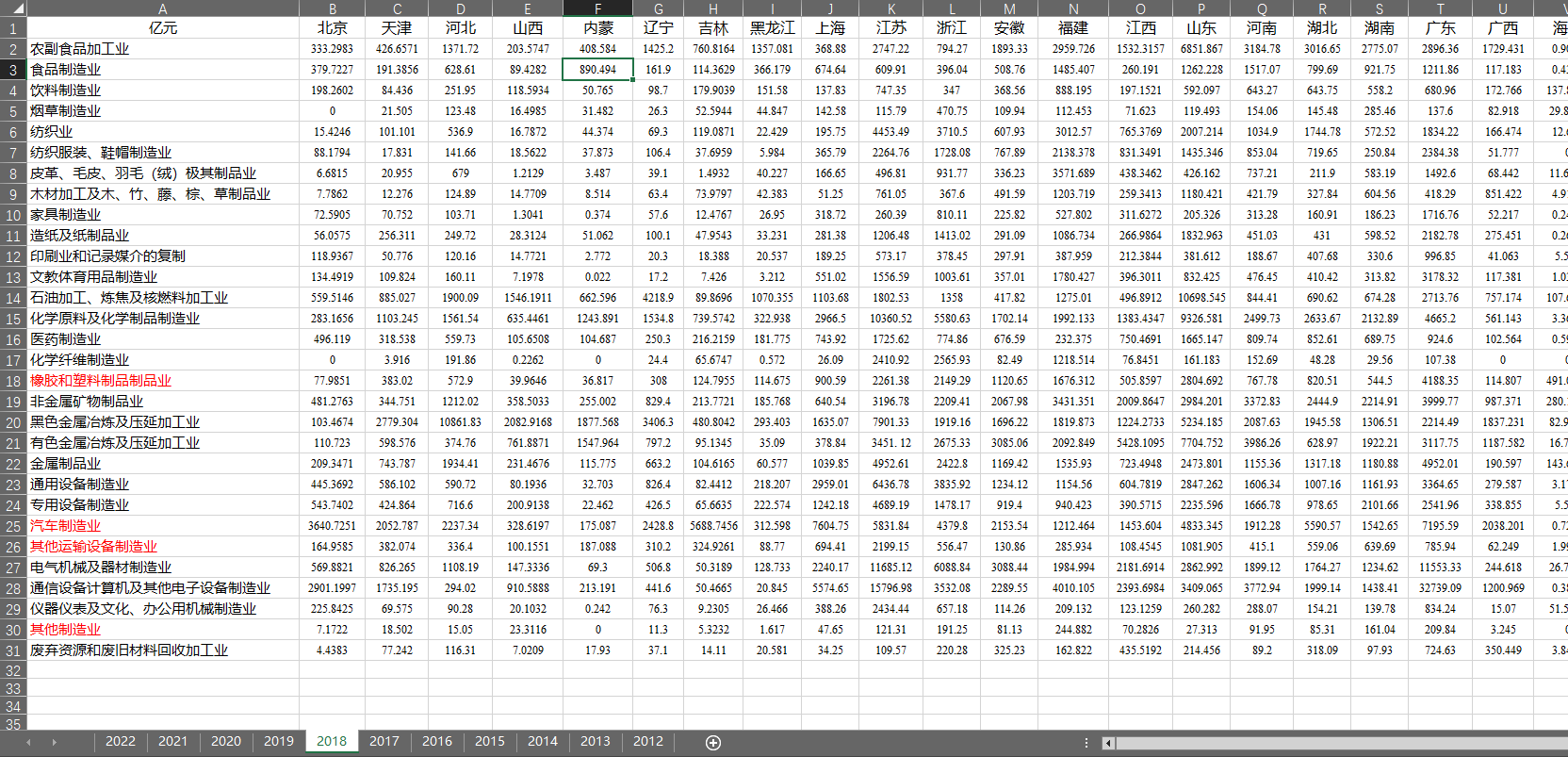Click the 山东 value 10698.545
The image size is (1568, 757).
(x=1201, y=298)
